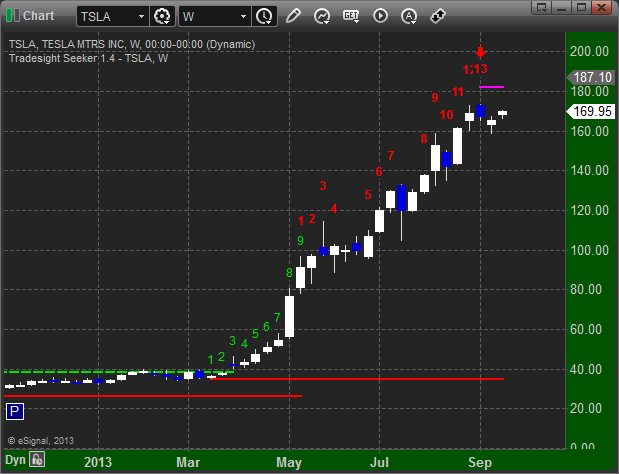The image size is (619, 474).
Task: Click the green Chart window link indicator
Action: (13, 16)
